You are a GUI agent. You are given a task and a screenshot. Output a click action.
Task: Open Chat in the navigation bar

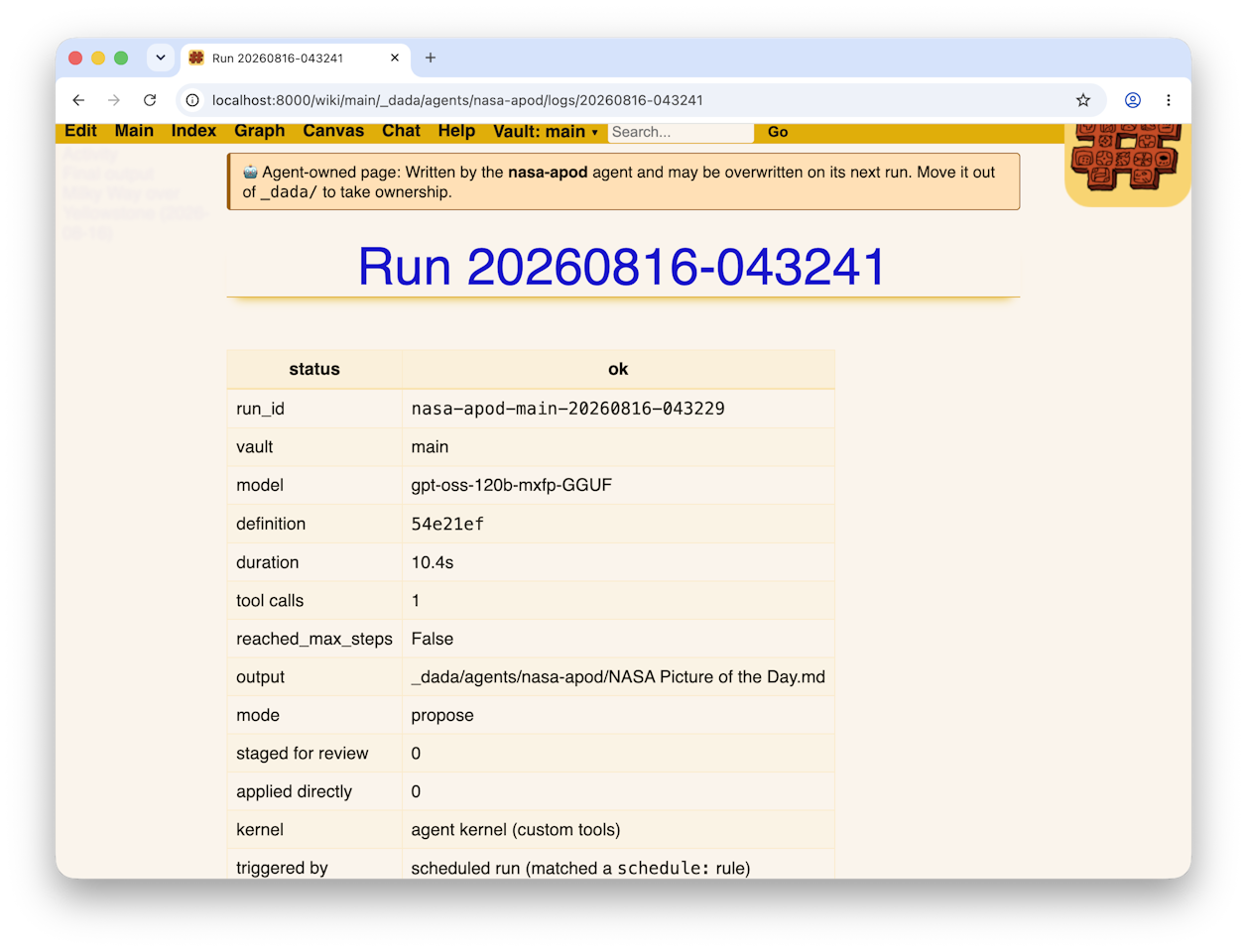point(401,131)
